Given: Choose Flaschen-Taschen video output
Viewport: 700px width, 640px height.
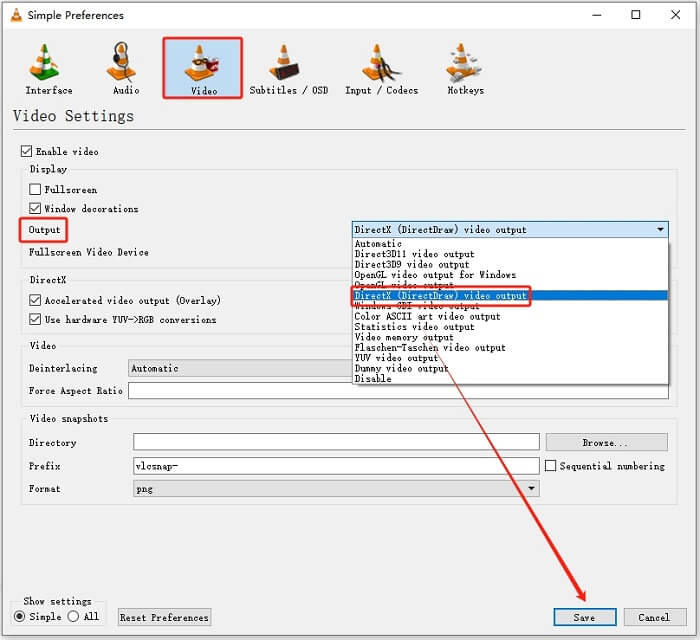Looking at the screenshot, I should (x=510, y=347).
